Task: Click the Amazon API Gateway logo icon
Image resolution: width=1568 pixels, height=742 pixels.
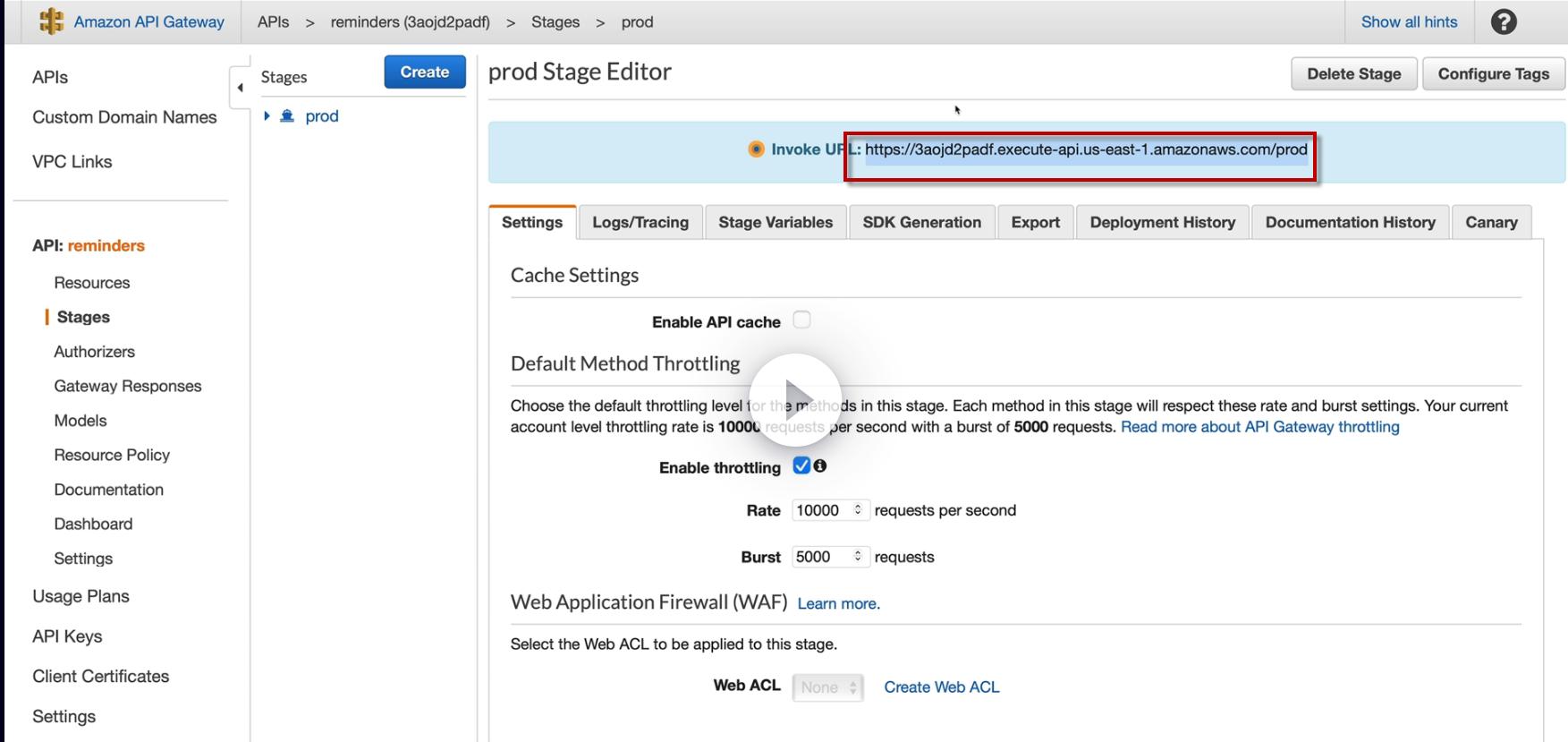Action: coord(52,21)
